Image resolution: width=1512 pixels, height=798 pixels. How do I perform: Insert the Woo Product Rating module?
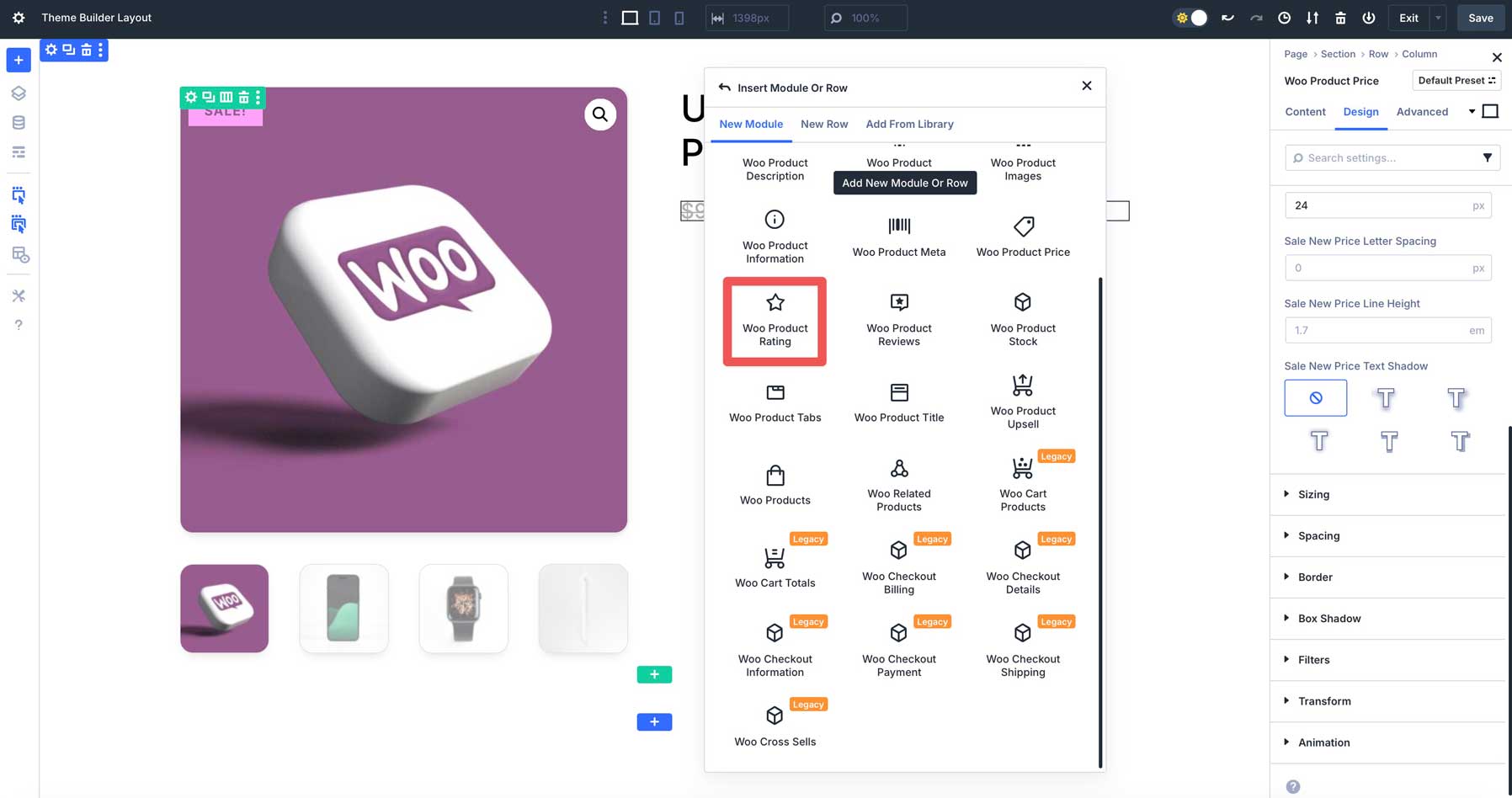774,321
